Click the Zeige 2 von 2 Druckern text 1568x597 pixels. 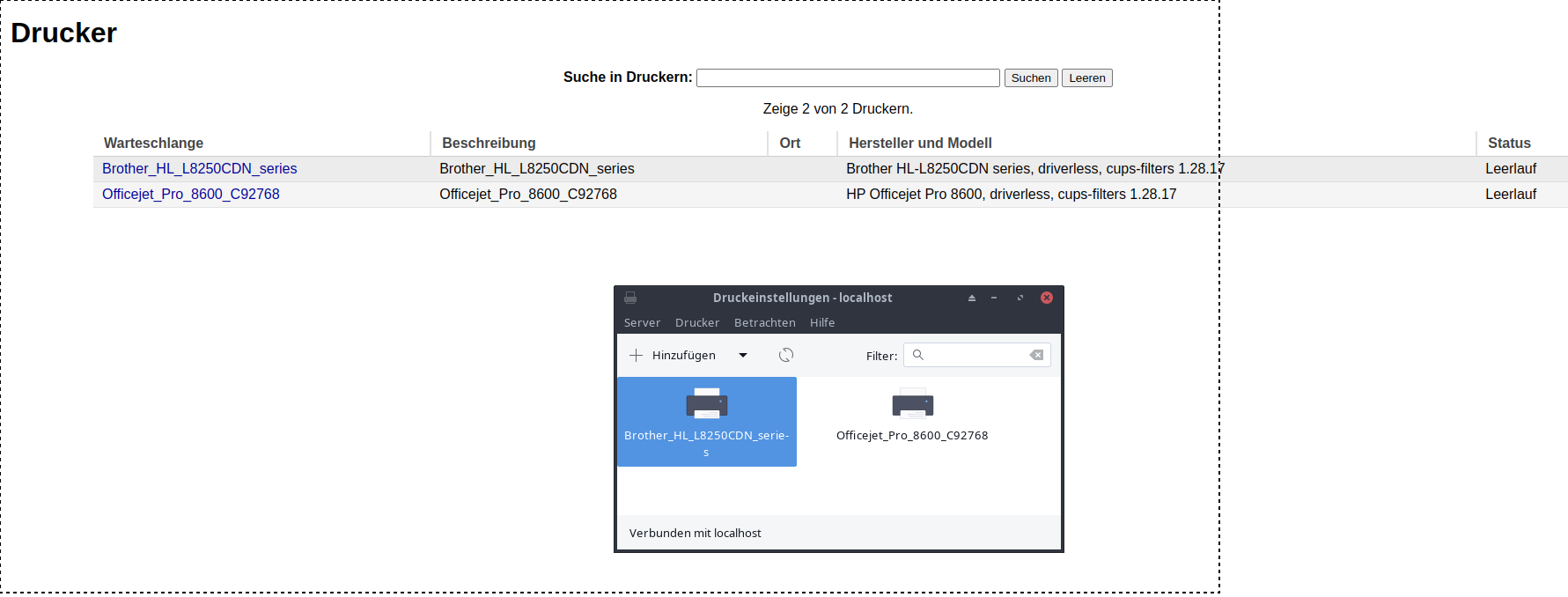tap(838, 108)
